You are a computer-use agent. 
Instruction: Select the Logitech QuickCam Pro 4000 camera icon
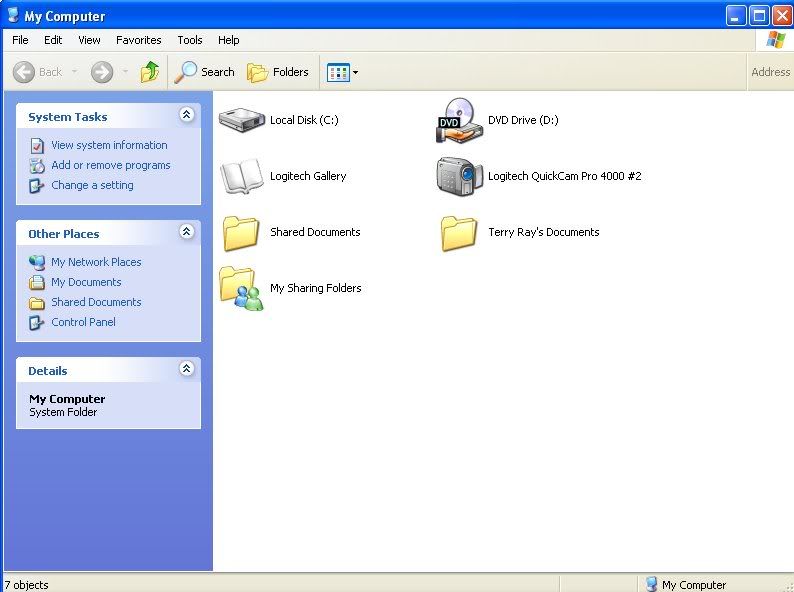point(459,176)
